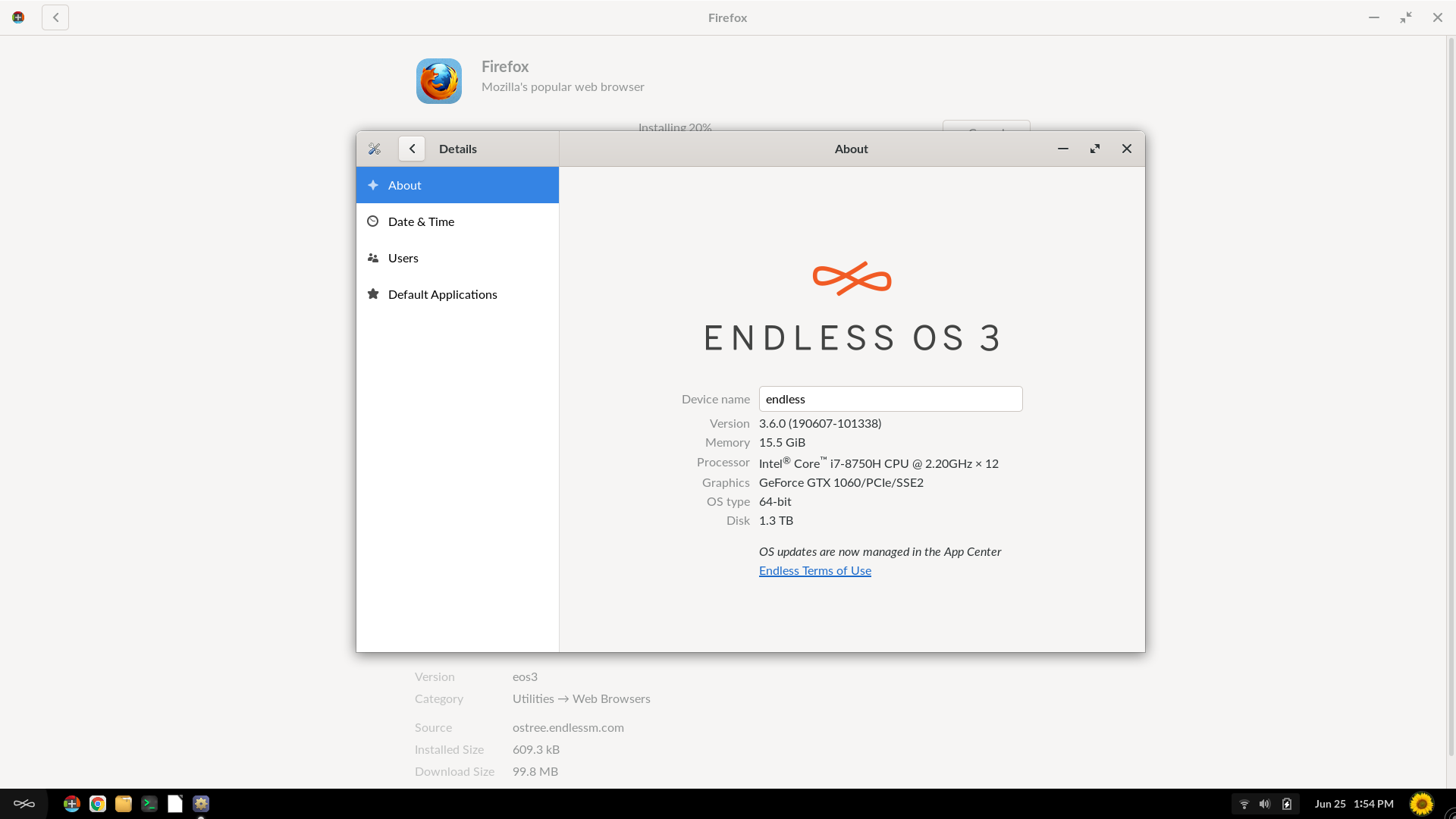Maximize the About settings window
This screenshot has width=1456, height=819.
click(x=1095, y=149)
